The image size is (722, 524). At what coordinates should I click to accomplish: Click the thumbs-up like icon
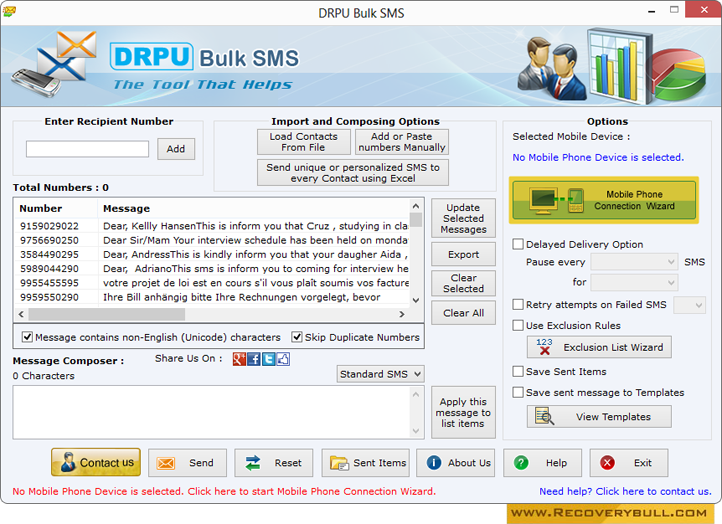(x=283, y=359)
